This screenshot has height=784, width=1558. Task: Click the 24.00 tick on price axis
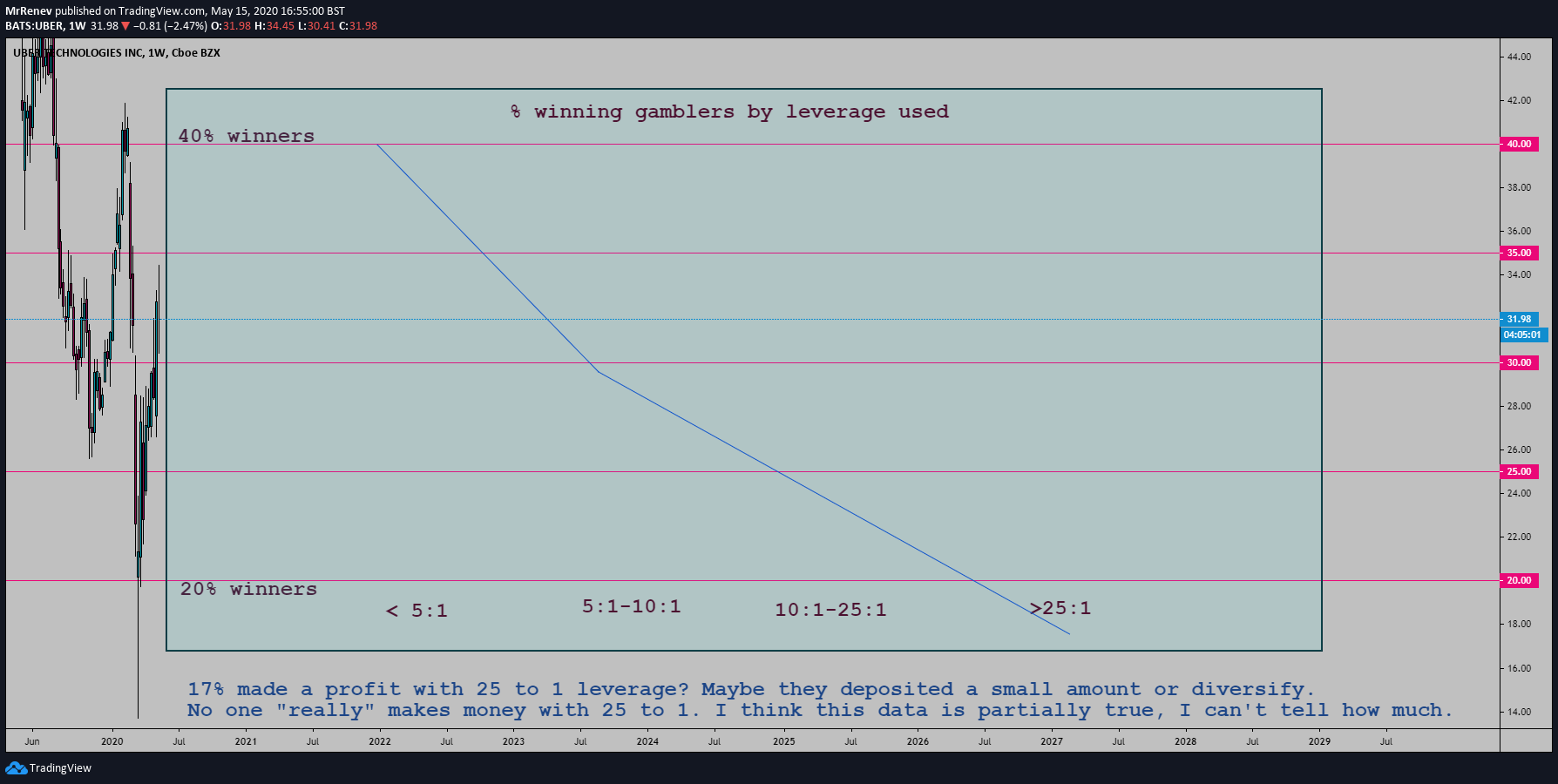(x=1519, y=493)
